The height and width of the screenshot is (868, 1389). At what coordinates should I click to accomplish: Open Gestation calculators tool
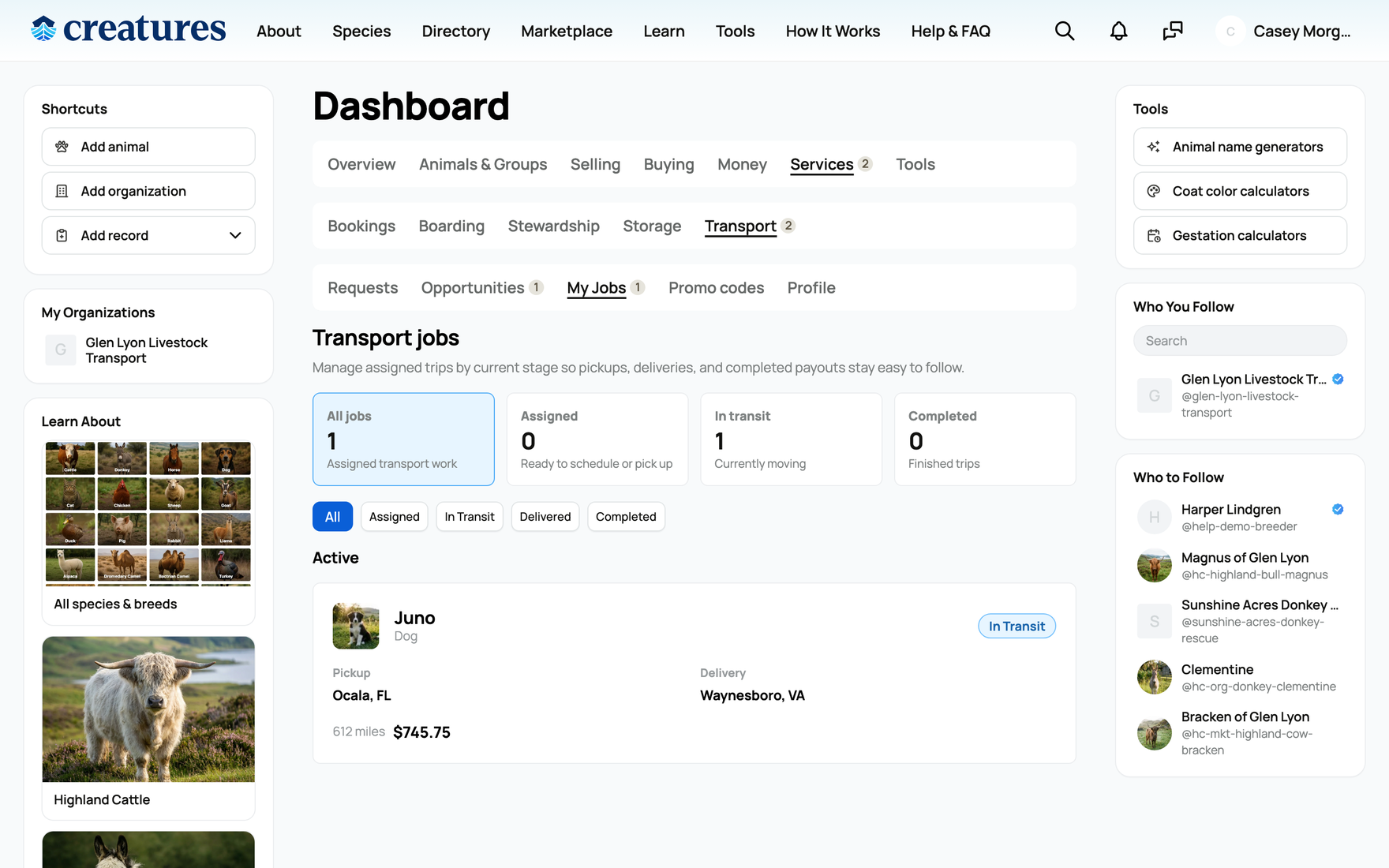click(x=1240, y=235)
